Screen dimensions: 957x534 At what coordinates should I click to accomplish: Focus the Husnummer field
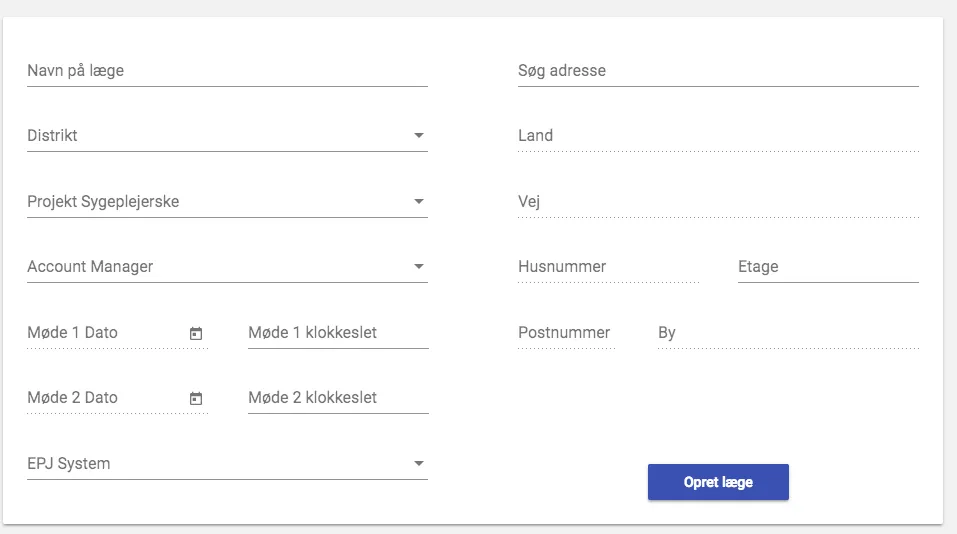coord(607,267)
